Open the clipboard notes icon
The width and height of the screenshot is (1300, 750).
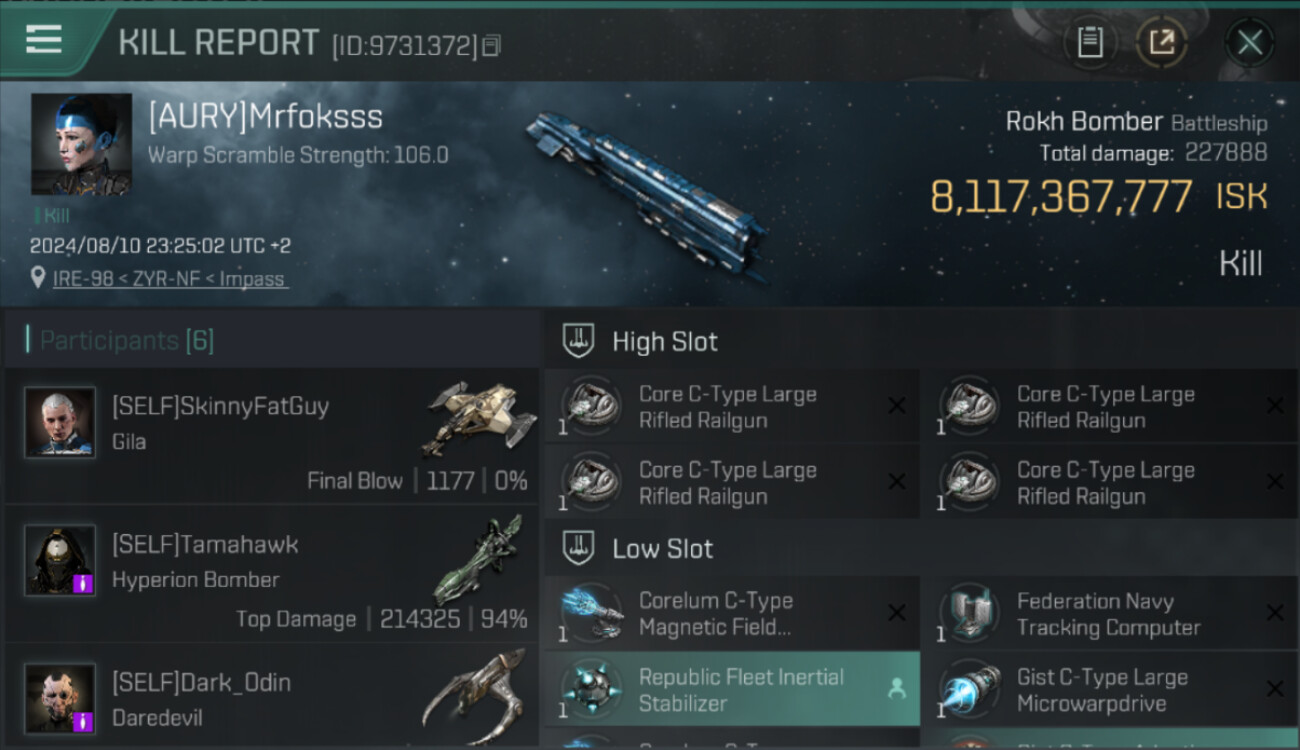coord(1090,42)
